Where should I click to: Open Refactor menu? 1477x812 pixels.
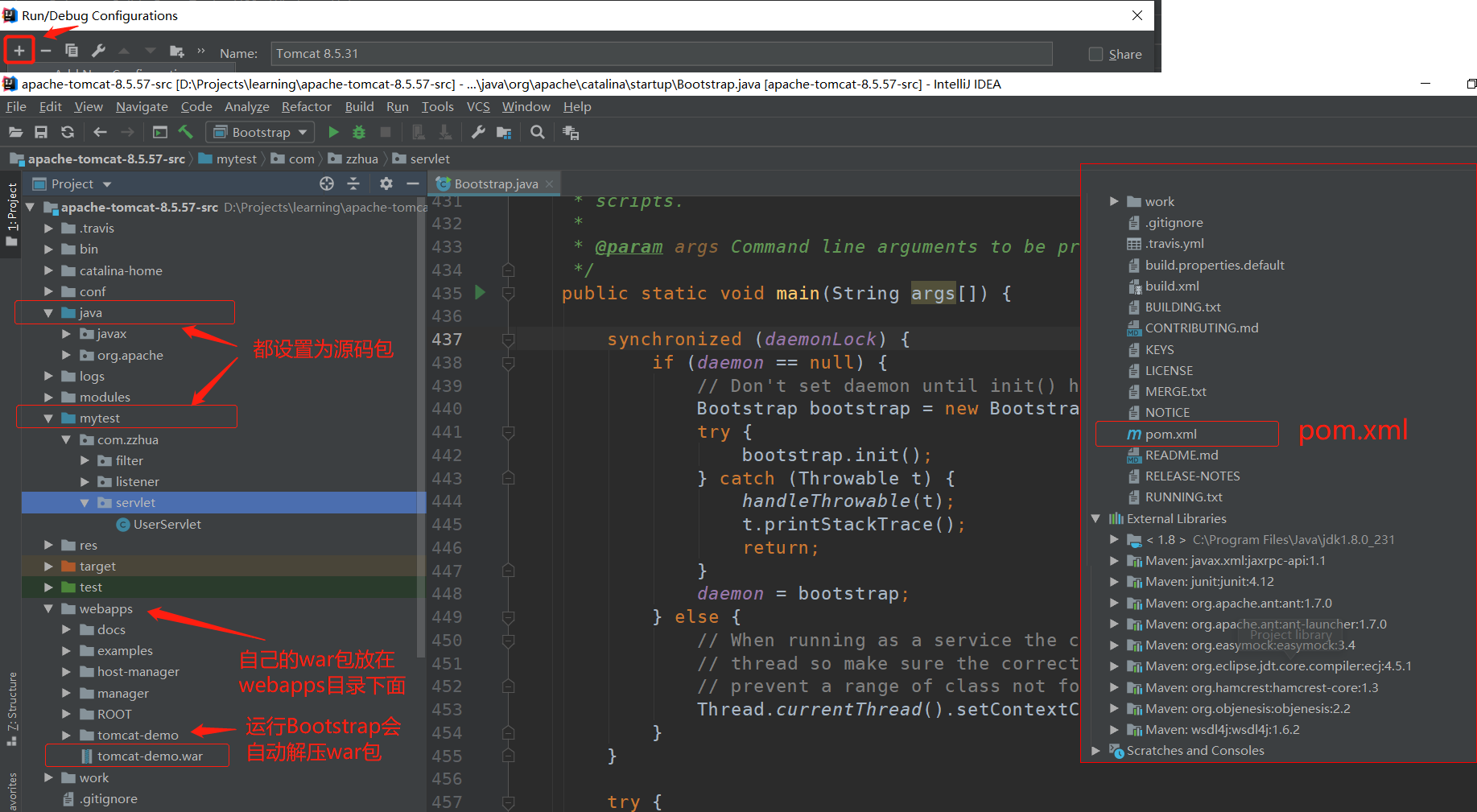306,106
